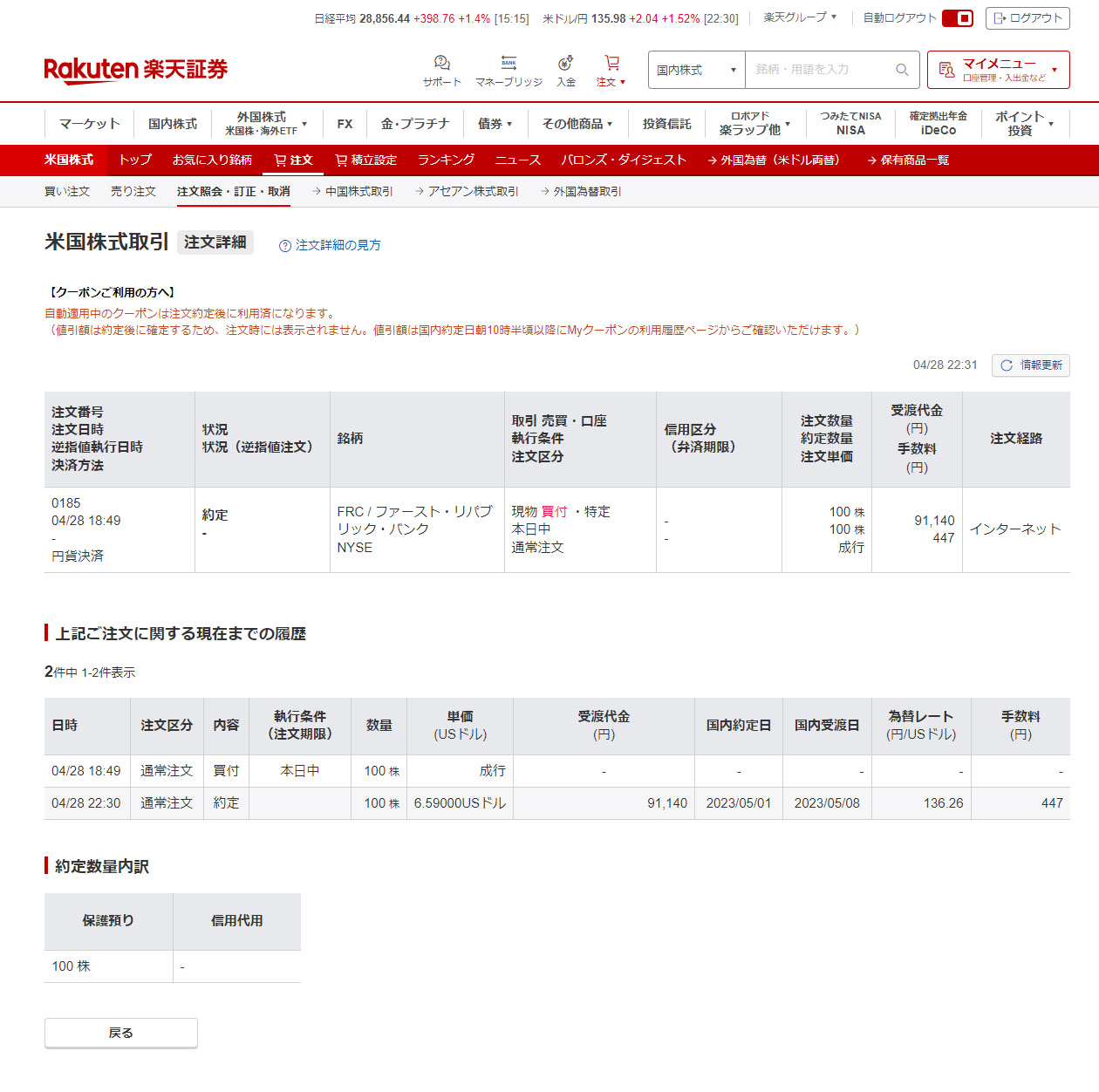
Task: Go to 売り注文 sub-menu
Action: pos(133,192)
